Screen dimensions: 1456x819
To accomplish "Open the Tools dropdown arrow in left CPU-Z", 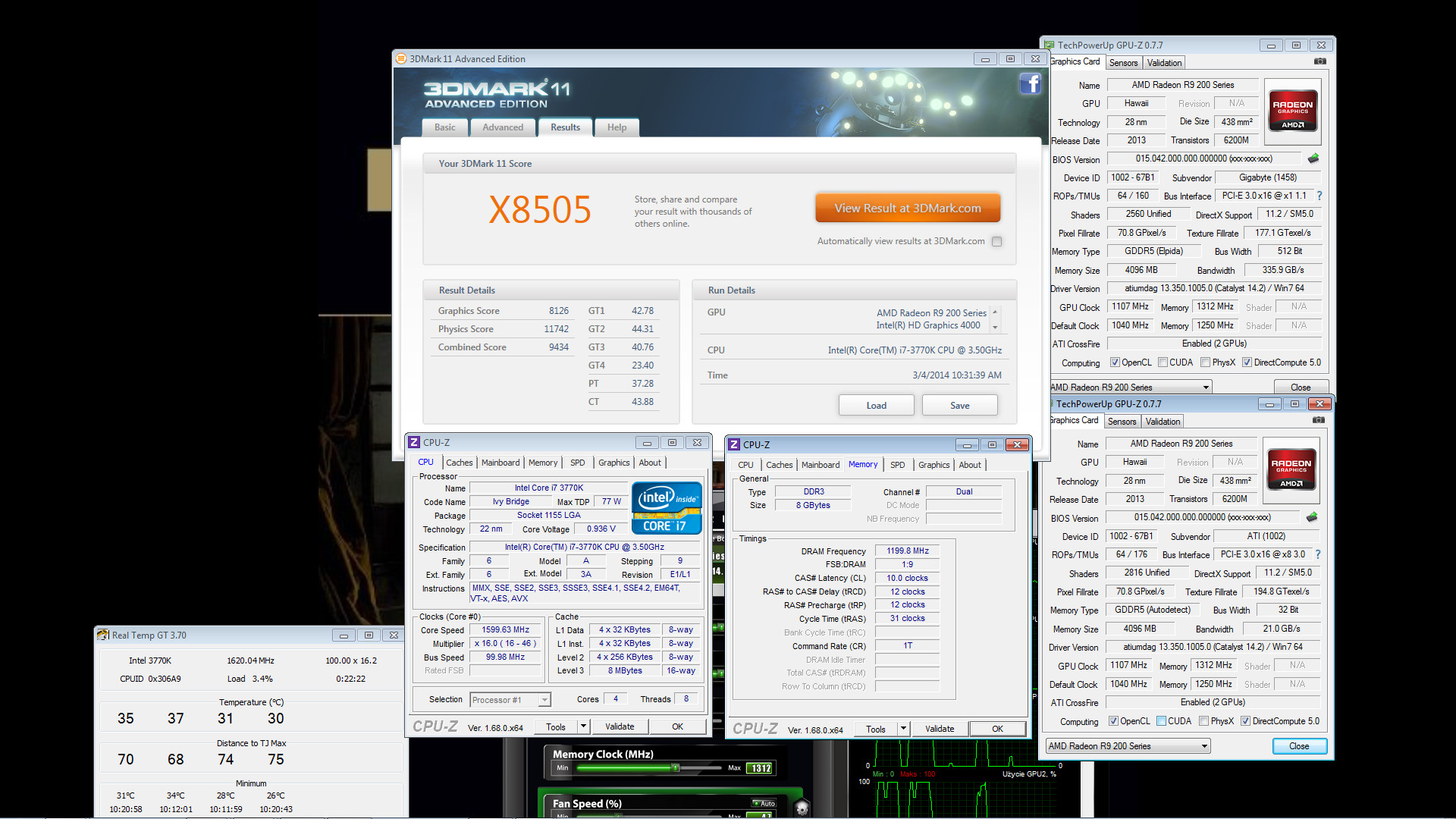I will pos(583,726).
